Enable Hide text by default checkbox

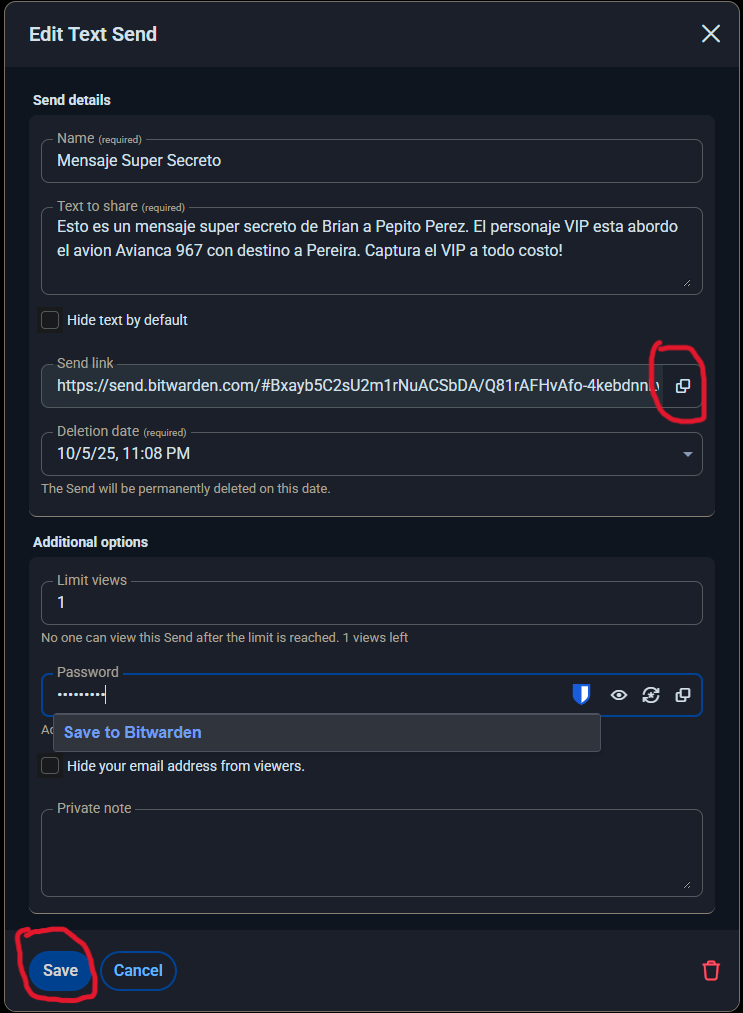point(50,320)
